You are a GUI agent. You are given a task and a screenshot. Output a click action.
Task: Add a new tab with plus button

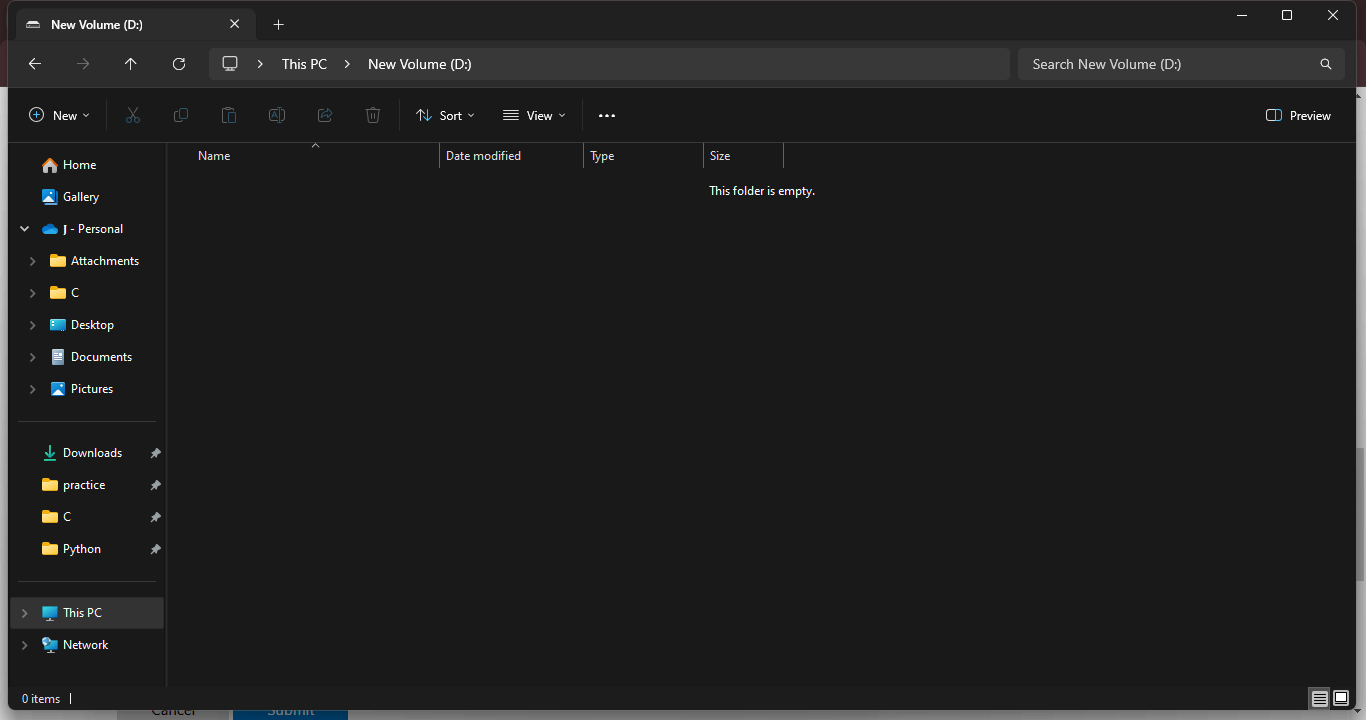click(279, 25)
